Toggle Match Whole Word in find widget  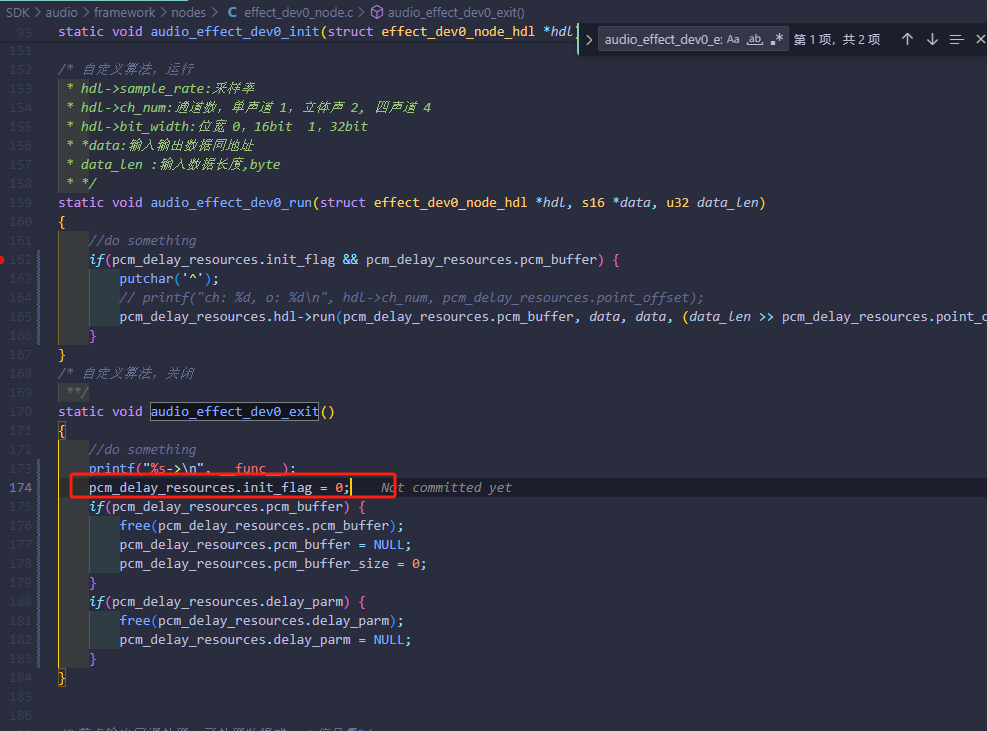pyautogui.click(x=755, y=40)
